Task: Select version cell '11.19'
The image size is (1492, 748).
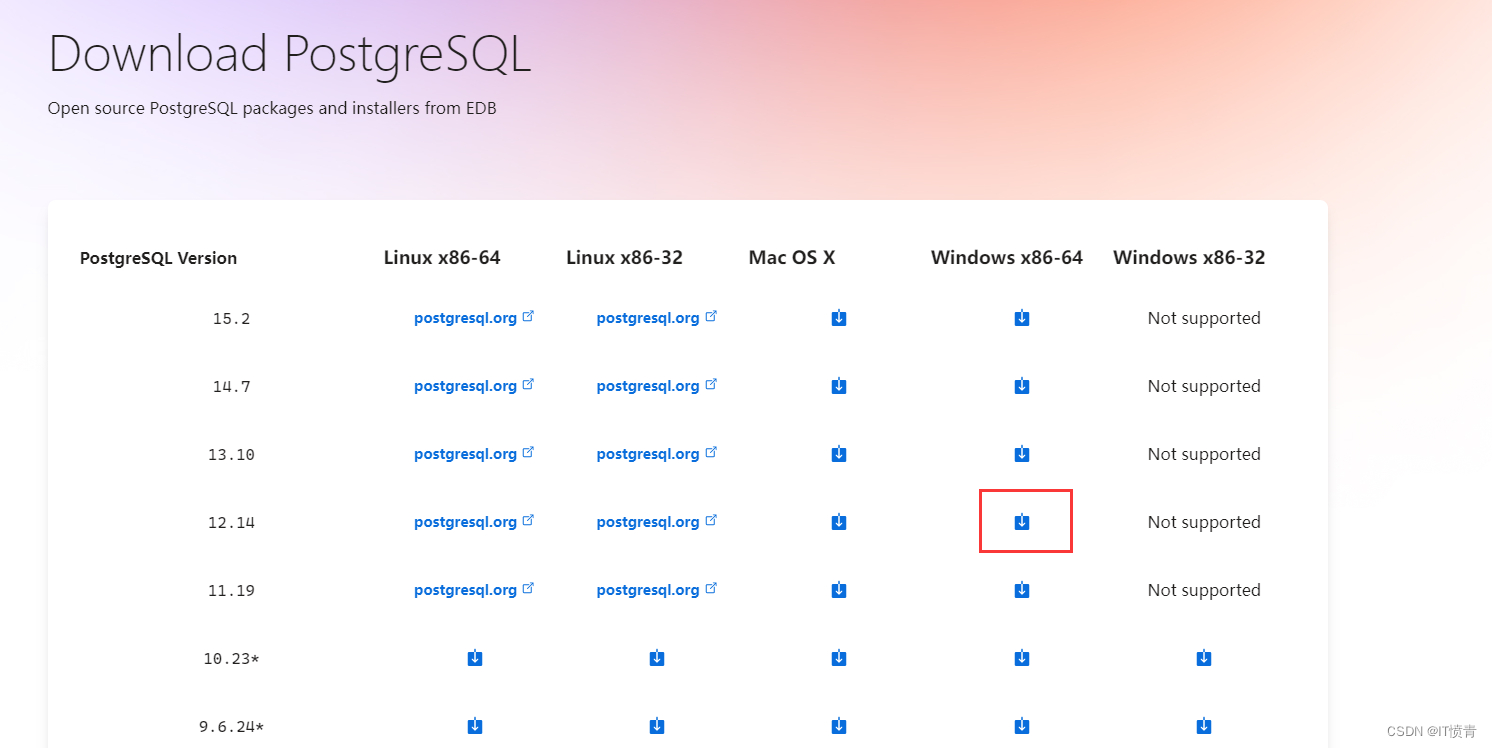Action: tap(231, 591)
